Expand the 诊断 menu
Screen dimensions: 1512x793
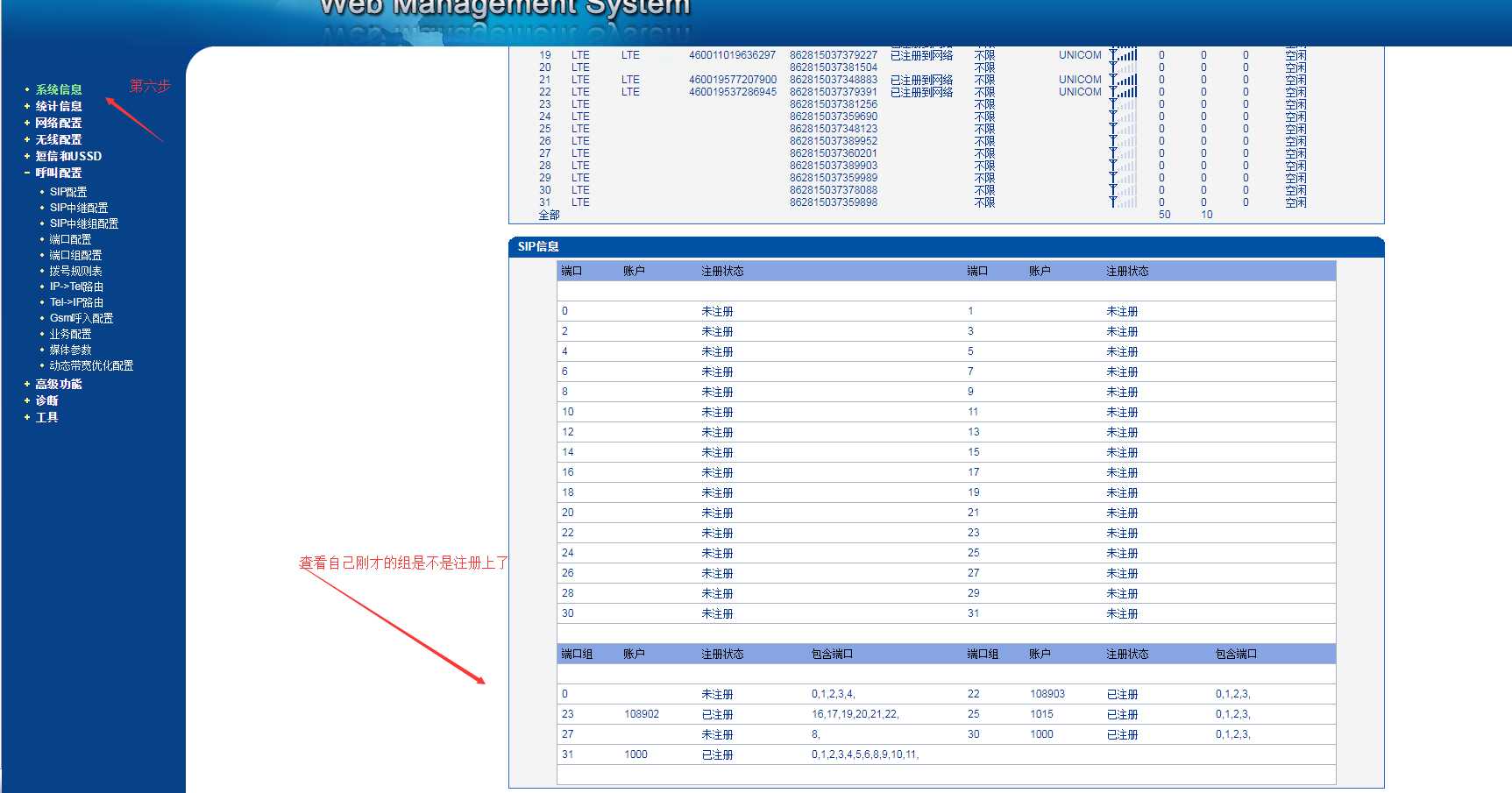tap(46, 400)
